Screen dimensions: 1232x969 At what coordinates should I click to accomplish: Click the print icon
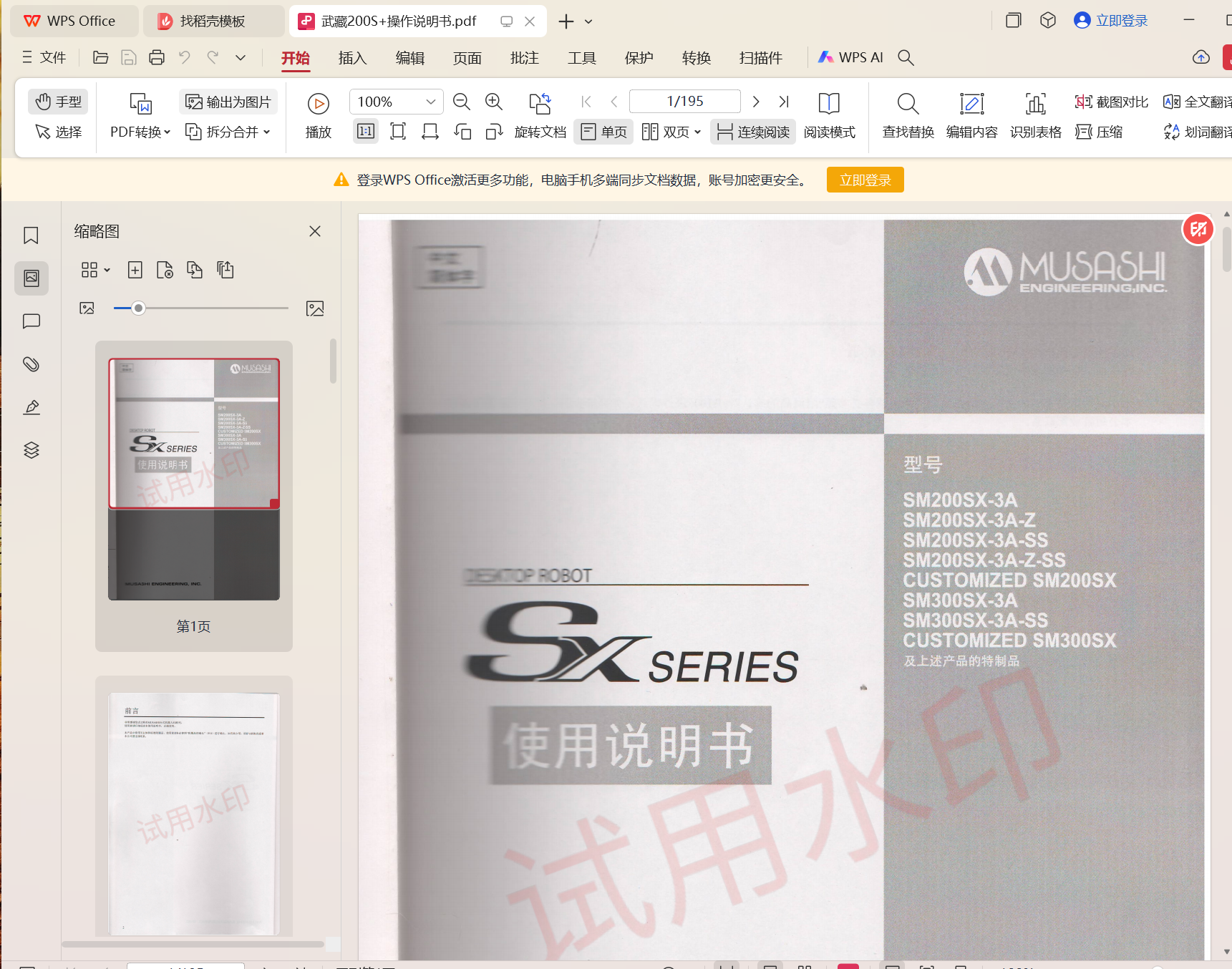point(157,57)
